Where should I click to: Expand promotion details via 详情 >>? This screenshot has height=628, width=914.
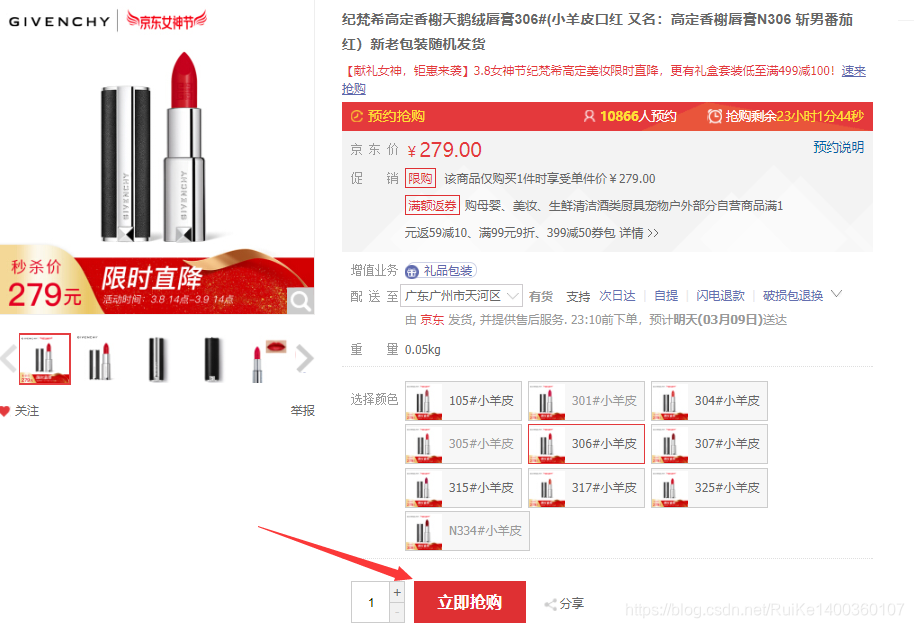(x=639, y=233)
